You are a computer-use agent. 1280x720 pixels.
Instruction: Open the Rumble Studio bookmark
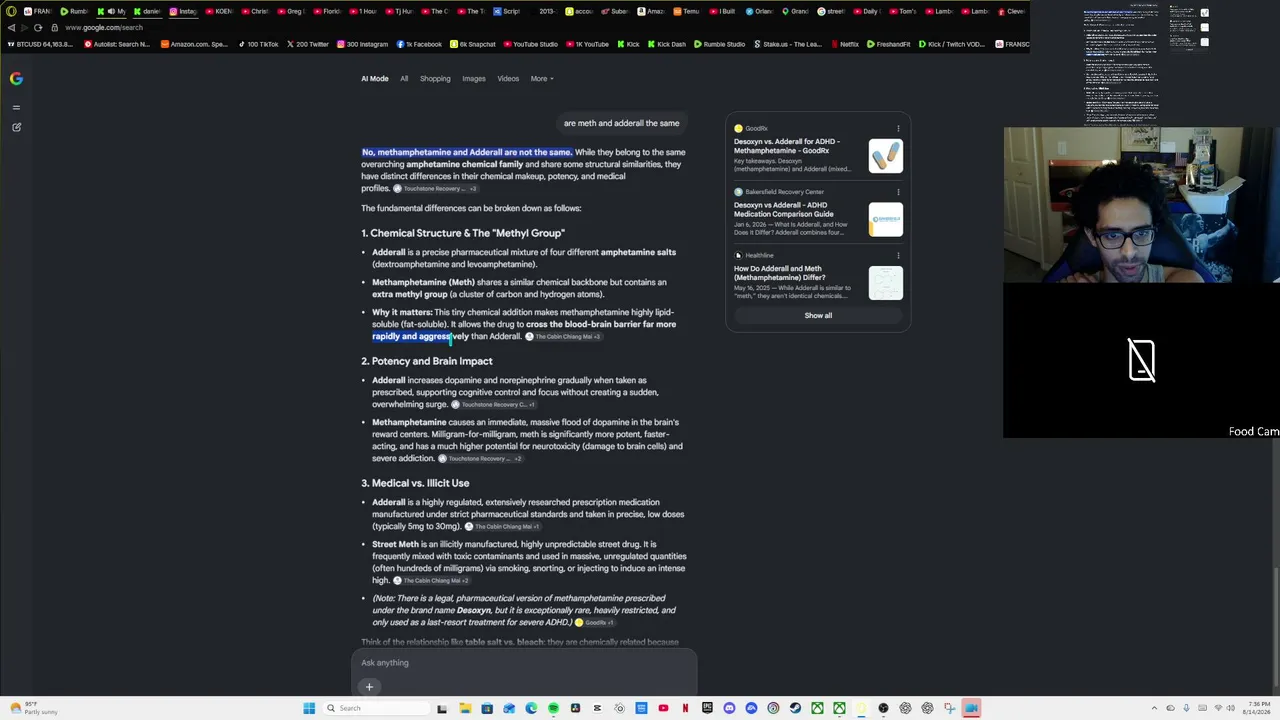(x=719, y=44)
